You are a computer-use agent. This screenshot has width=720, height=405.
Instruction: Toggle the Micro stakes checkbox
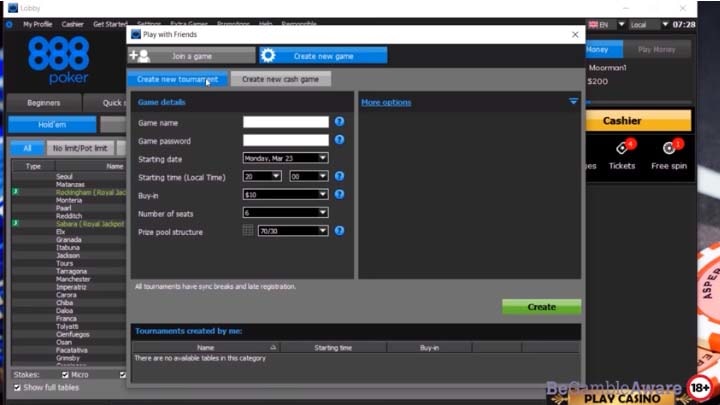point(65,375)
